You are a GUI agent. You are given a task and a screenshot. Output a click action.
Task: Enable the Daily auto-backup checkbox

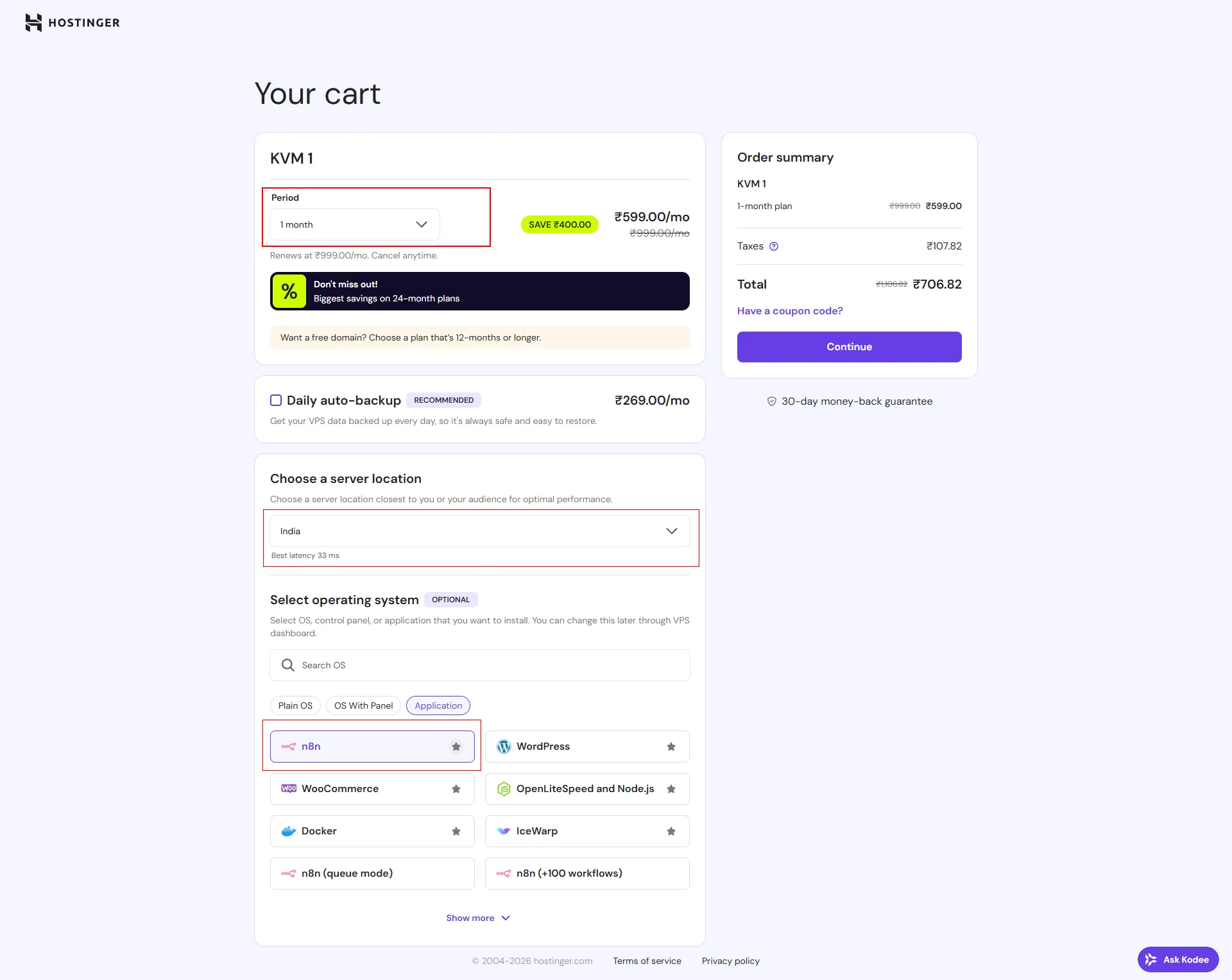pos(276,400)
